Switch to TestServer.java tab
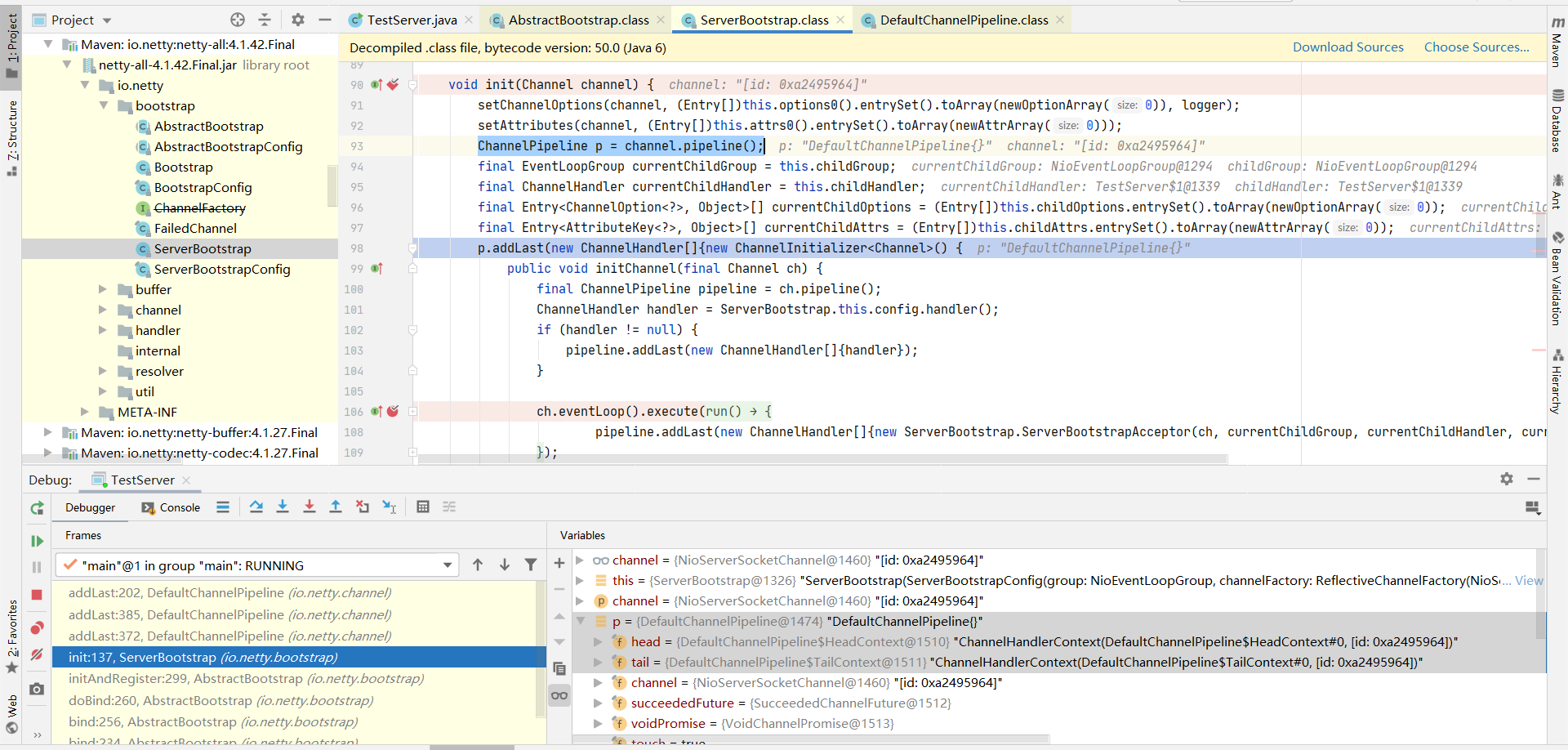Viewport: 1568px width, 750px height. [x=411, y=20]
